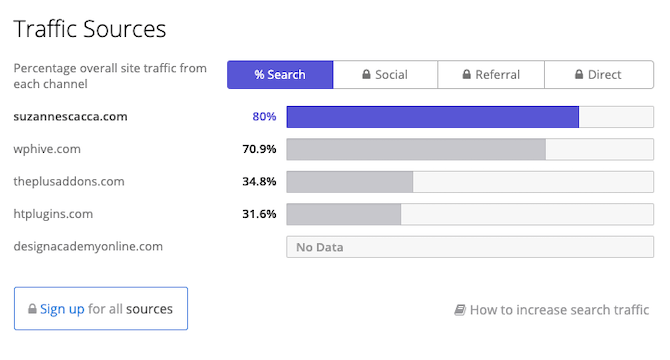Click the designacademyonline.com site label
The height and width of the screenshot is (360, 670).
point(88,246)
